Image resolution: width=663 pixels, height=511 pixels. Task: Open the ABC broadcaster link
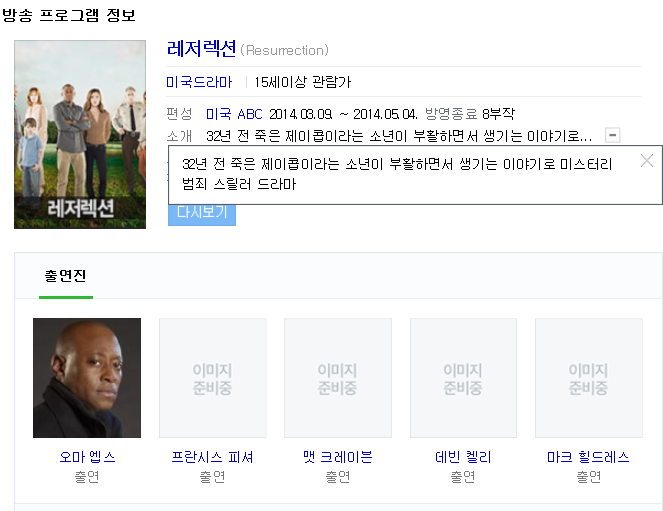click(249, 114)
